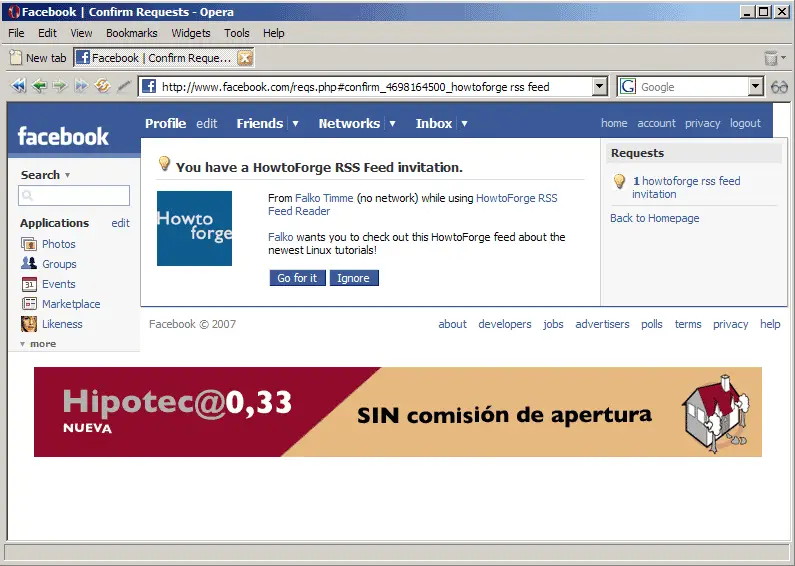Click the Opera icon in the title bar

[x=14, y=12]
